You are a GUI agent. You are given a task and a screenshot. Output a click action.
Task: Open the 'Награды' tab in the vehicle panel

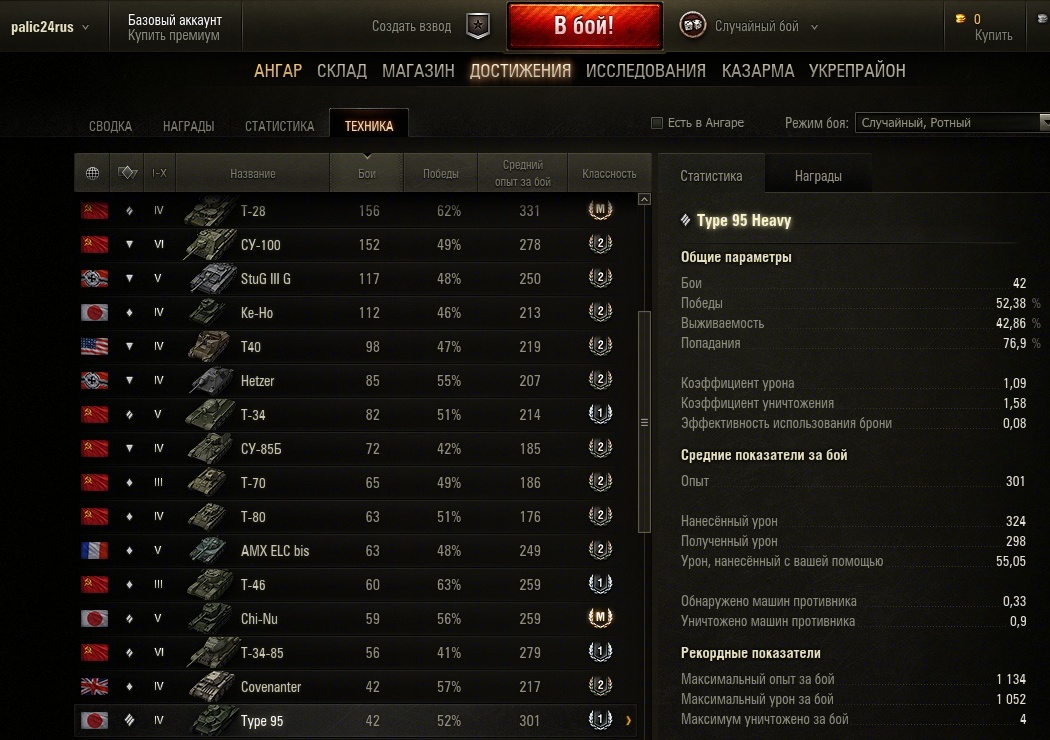pyautogui.click(x=818, y=176)
